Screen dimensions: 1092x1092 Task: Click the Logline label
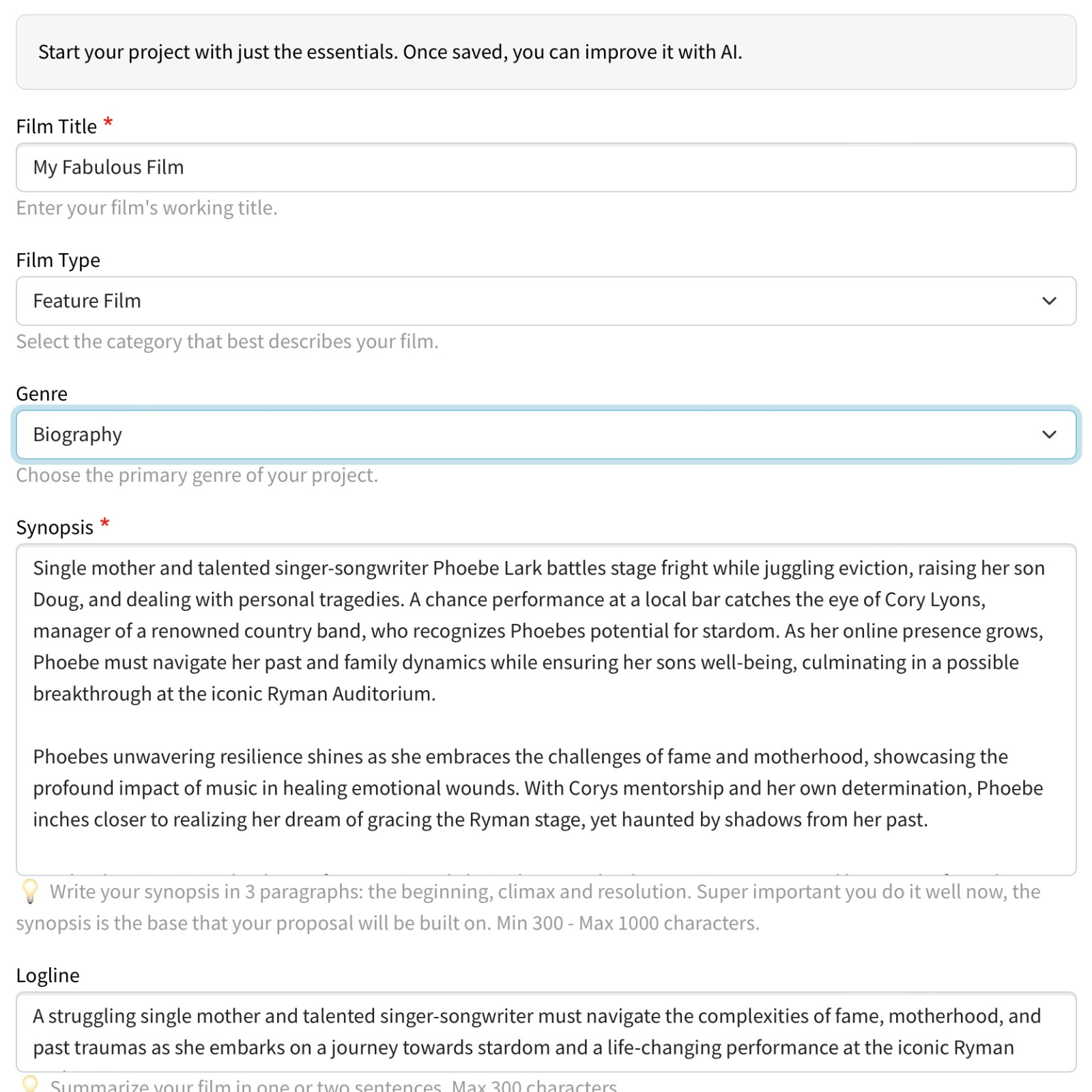48,976
